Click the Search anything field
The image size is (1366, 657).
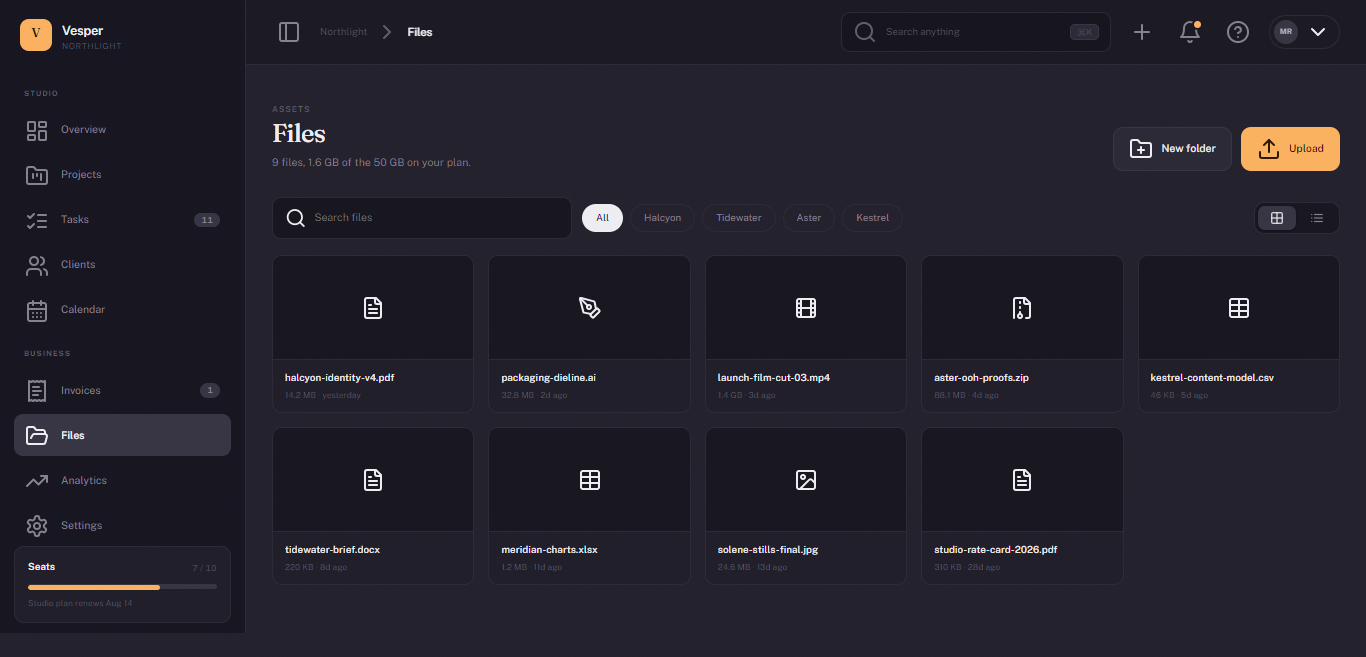(x=976, y=32)
